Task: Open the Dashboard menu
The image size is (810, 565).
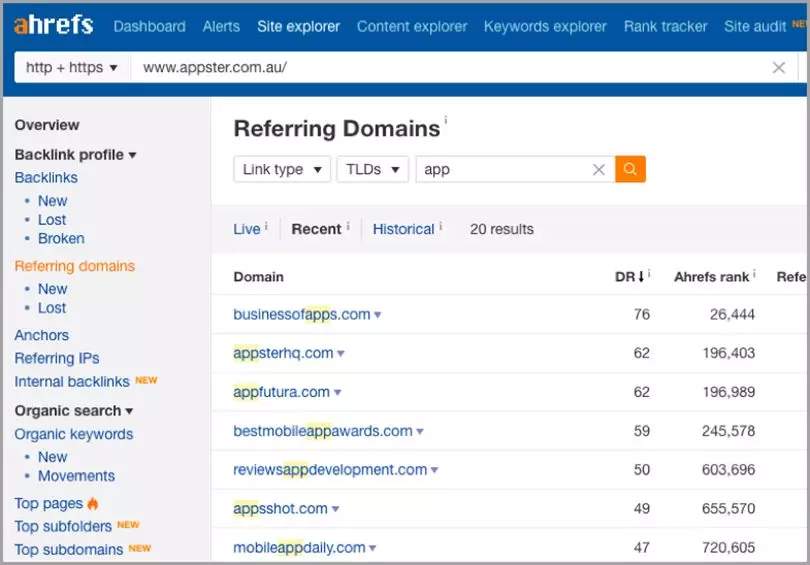Action: (149, 26)
